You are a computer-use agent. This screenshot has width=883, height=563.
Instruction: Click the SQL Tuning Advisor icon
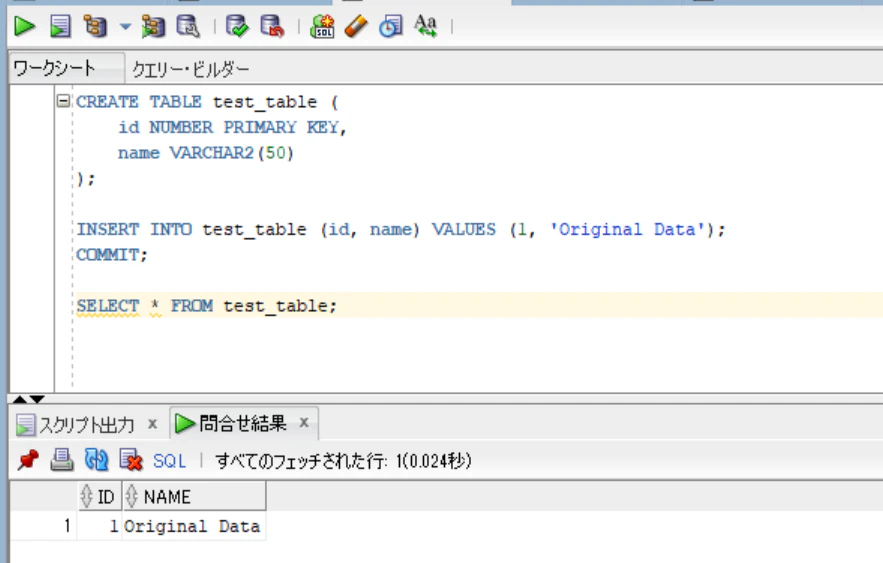(x=188, y=26)
